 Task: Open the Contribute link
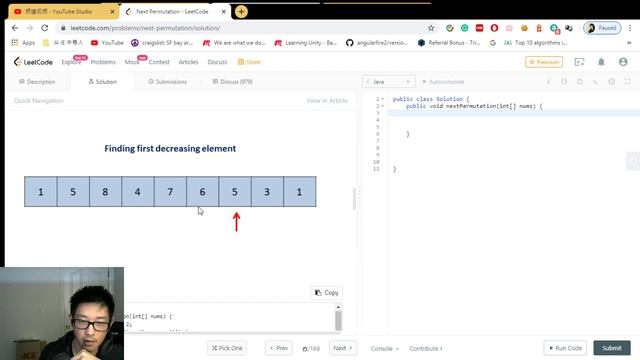pyautogui.click(x=426, y=349)
